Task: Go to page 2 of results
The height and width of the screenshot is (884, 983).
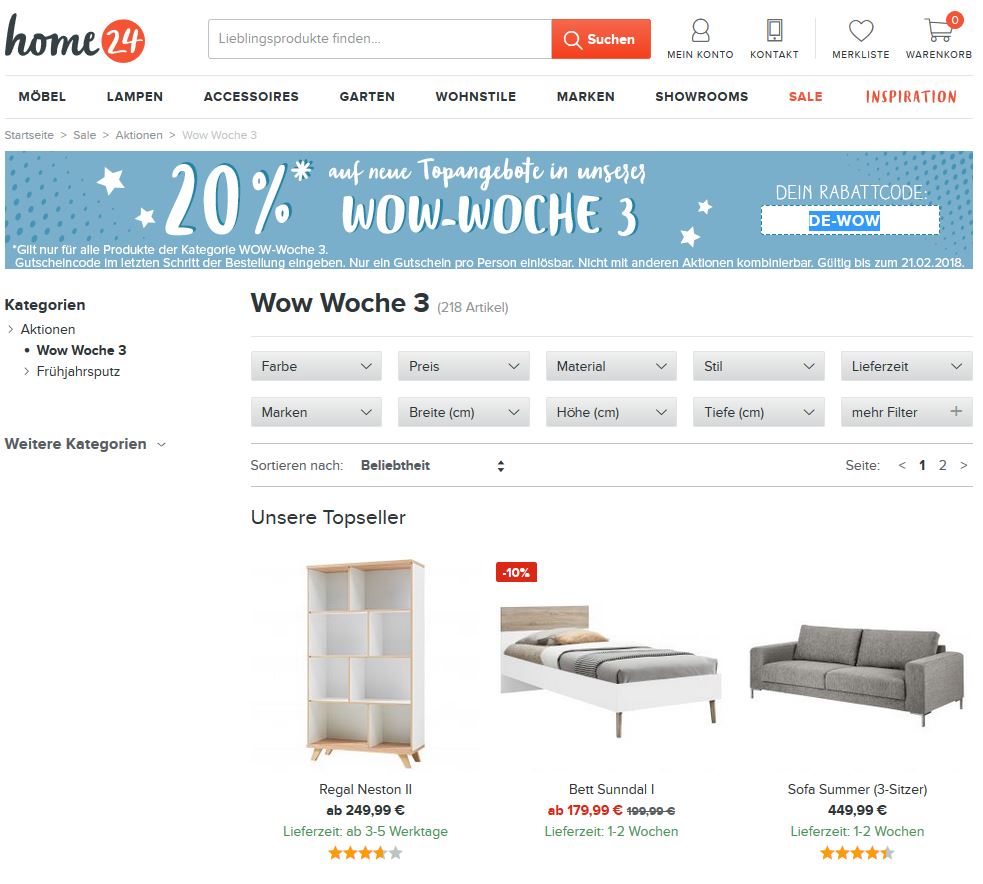Action: coord(942,465)
